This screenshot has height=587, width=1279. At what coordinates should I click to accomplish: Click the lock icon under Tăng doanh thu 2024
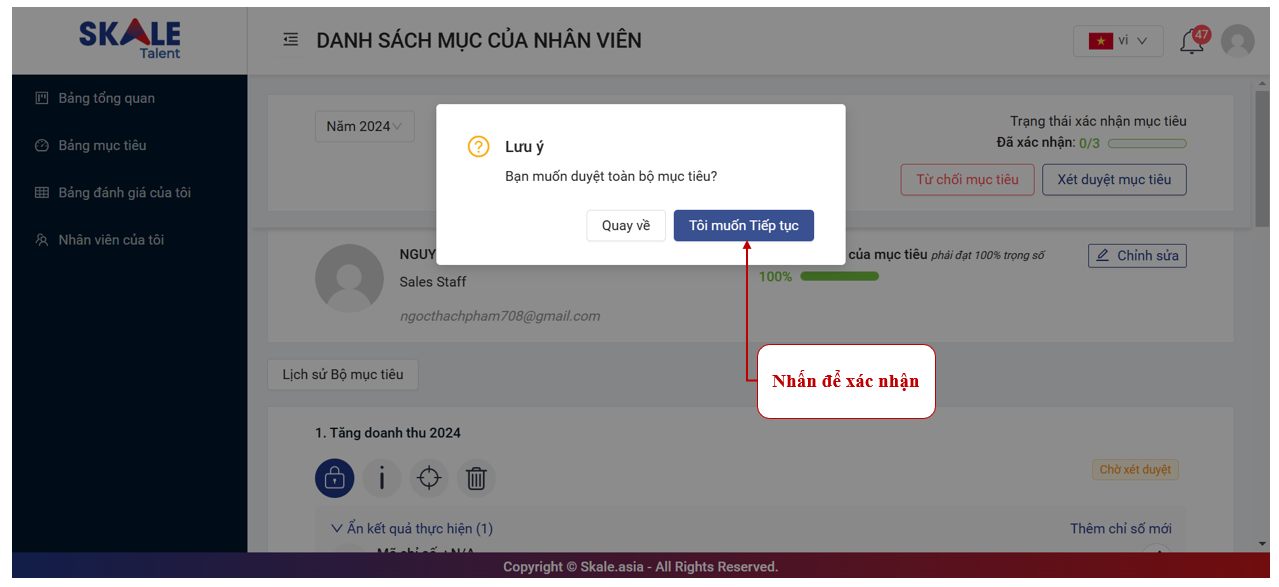pyautogui.click(x=334, y=478)
